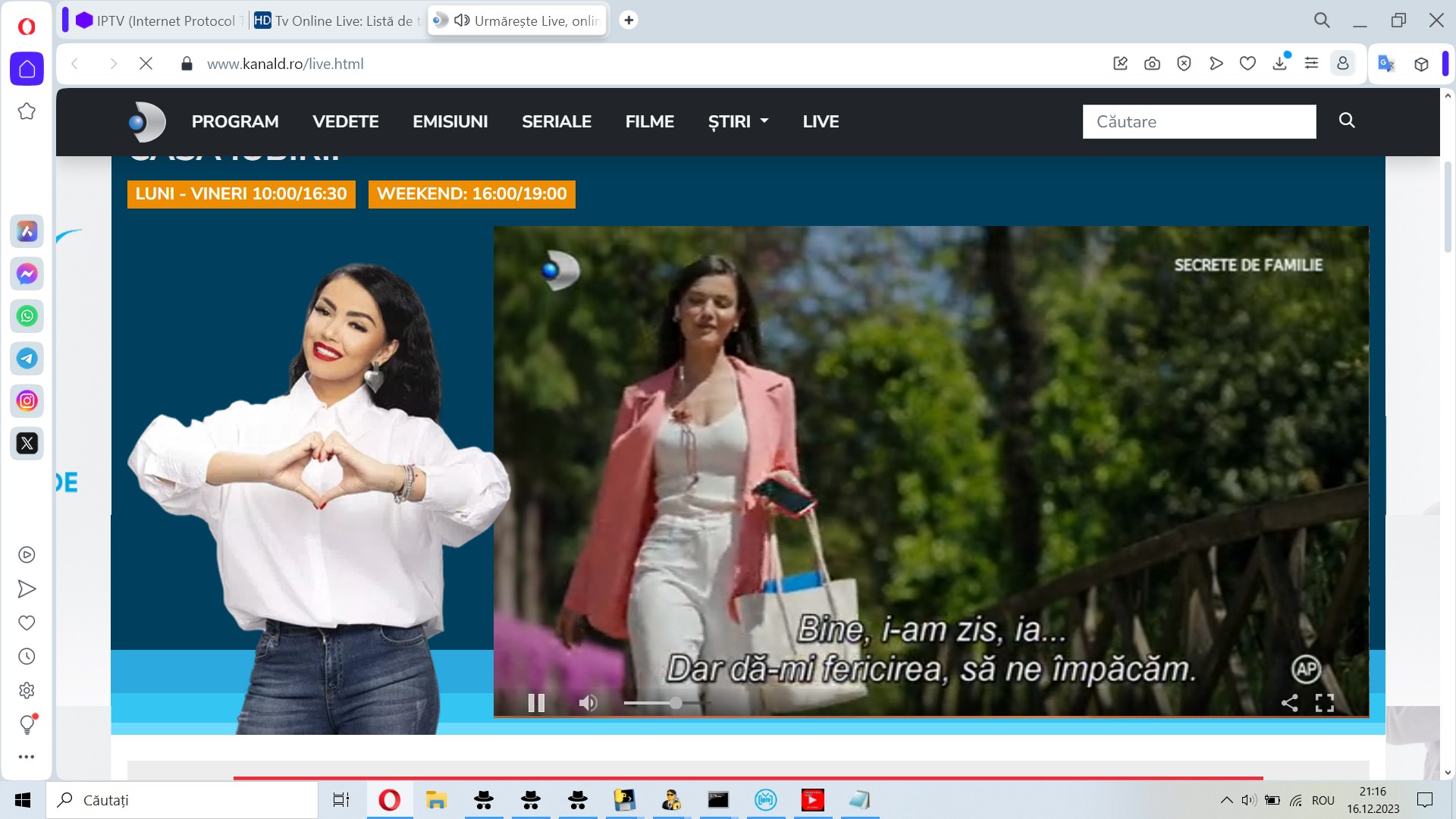This screenshot has width=1456, height=819.
Task: Open the LIVE menu item
Action: tap(821, 121)
